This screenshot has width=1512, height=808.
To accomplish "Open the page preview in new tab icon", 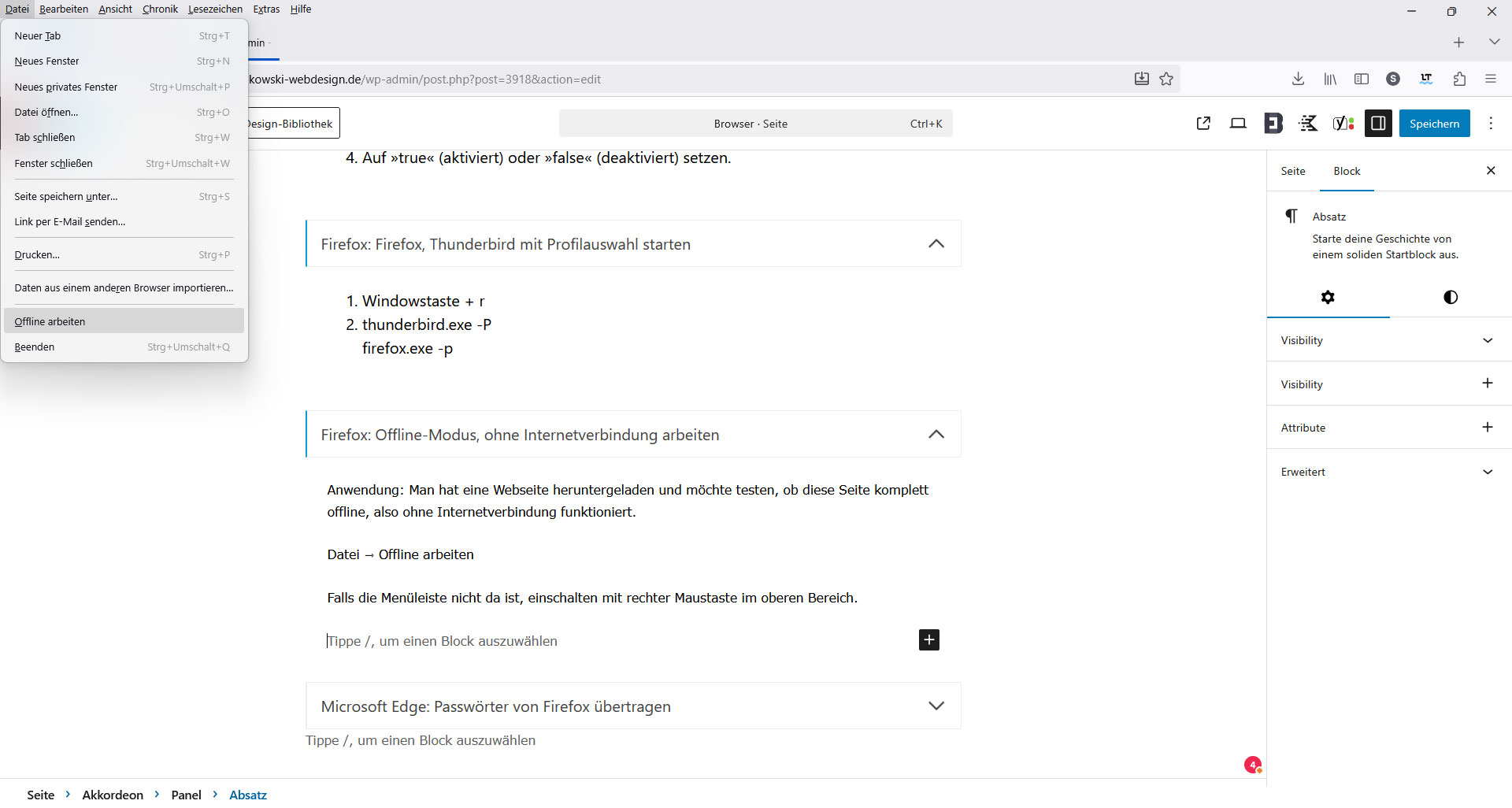I will point(1203,124).
